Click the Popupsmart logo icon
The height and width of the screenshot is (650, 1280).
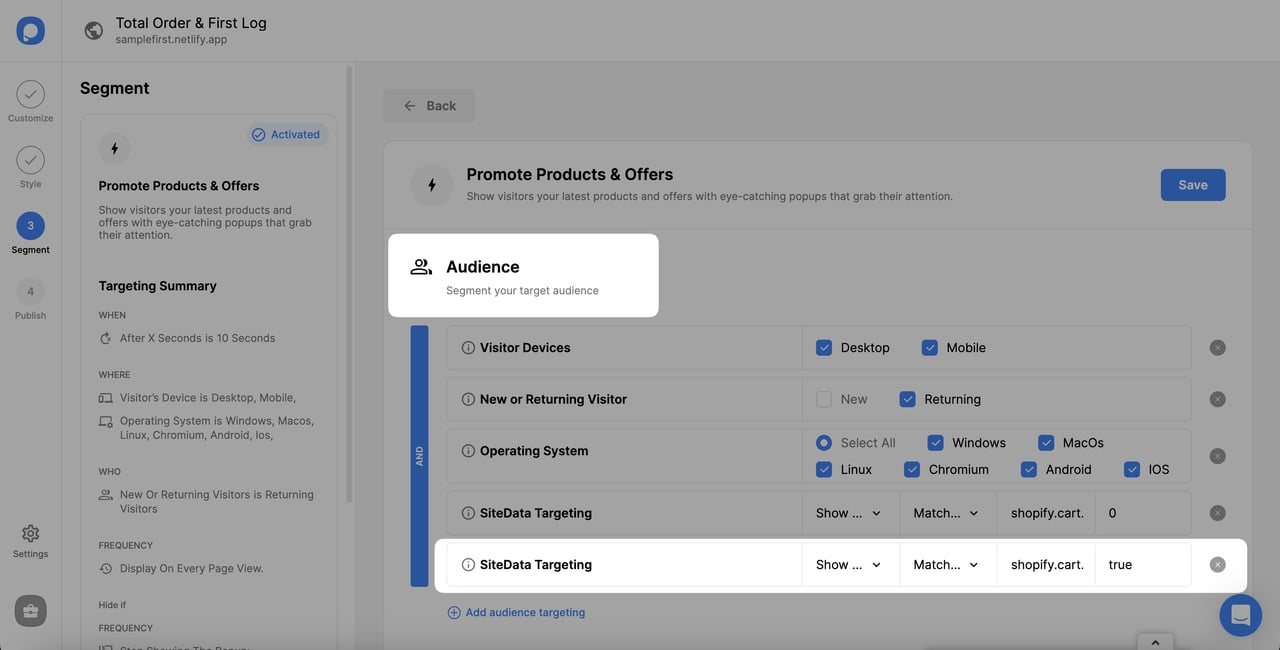click(x=30, y=30)
